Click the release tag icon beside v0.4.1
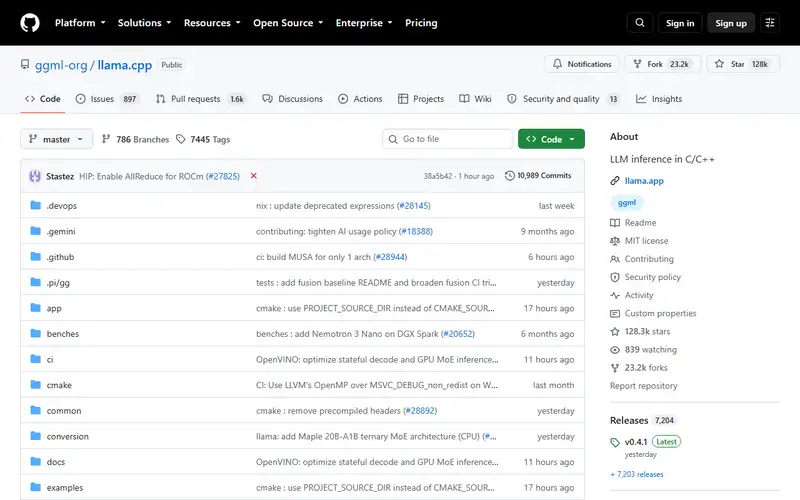 click(x=615, y=442)
